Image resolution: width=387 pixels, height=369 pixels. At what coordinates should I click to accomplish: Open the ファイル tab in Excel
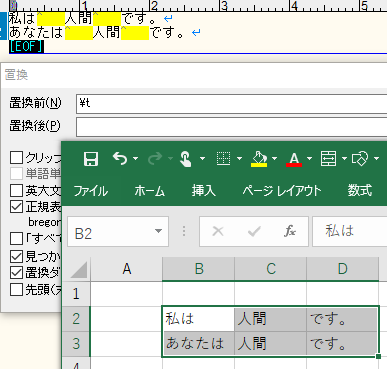pos(91,191)
